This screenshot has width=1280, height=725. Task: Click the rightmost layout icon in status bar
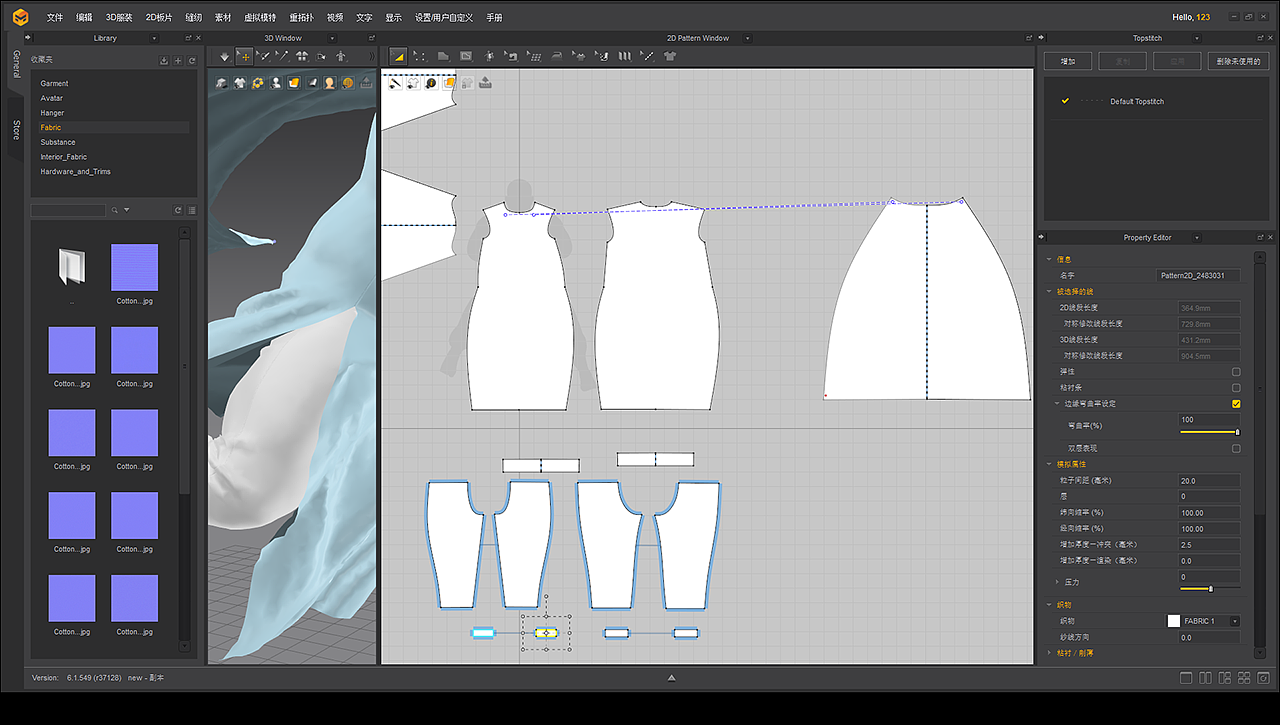click(1264, 678)
